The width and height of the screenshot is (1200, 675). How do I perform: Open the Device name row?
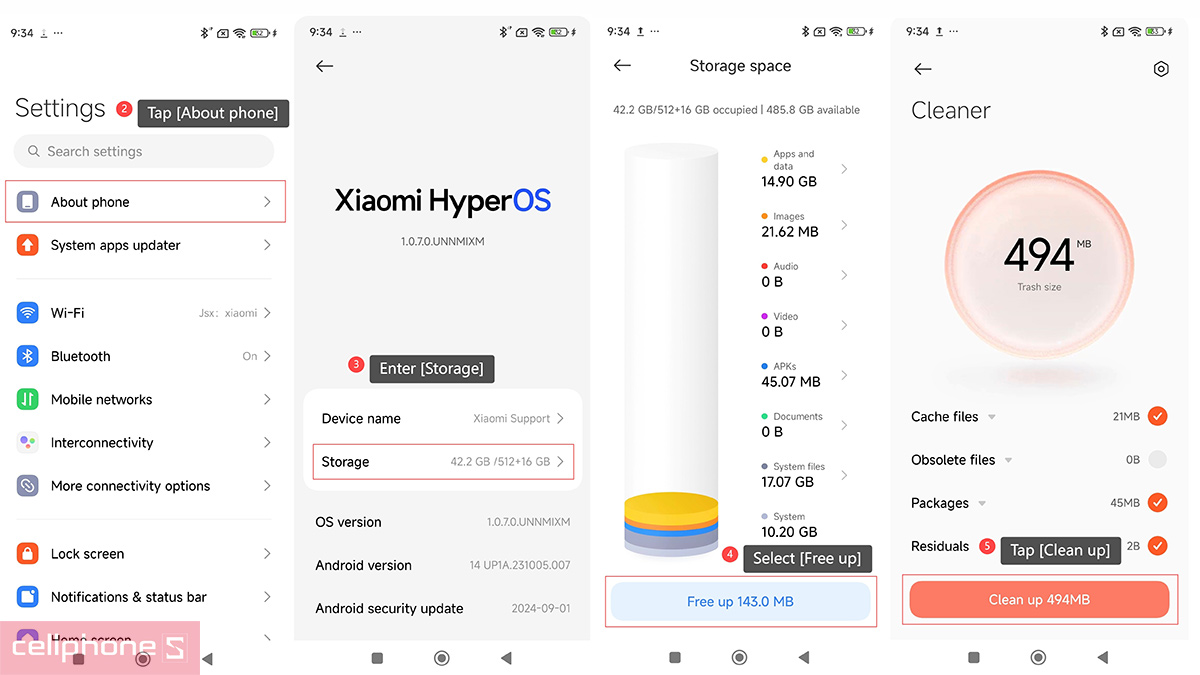(443, 418)
